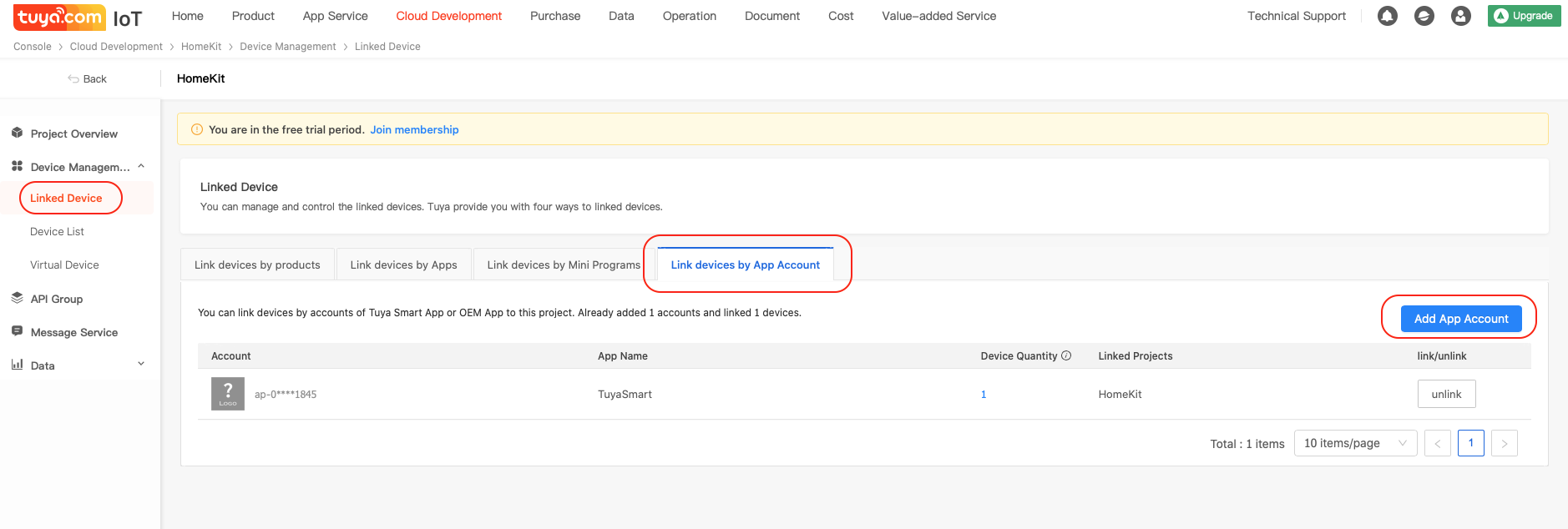
Task: Click device quantity 1 link for TuyaSmart
Action: click(x=984, y=395)
